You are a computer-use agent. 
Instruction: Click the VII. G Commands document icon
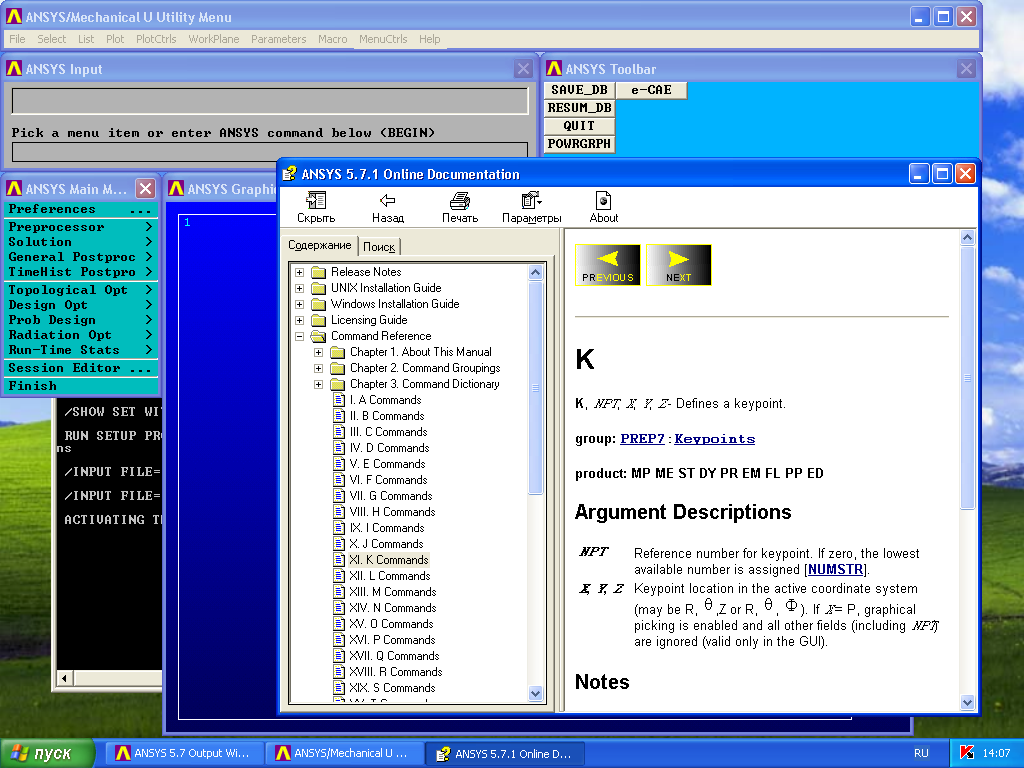[x=339, y=496]
